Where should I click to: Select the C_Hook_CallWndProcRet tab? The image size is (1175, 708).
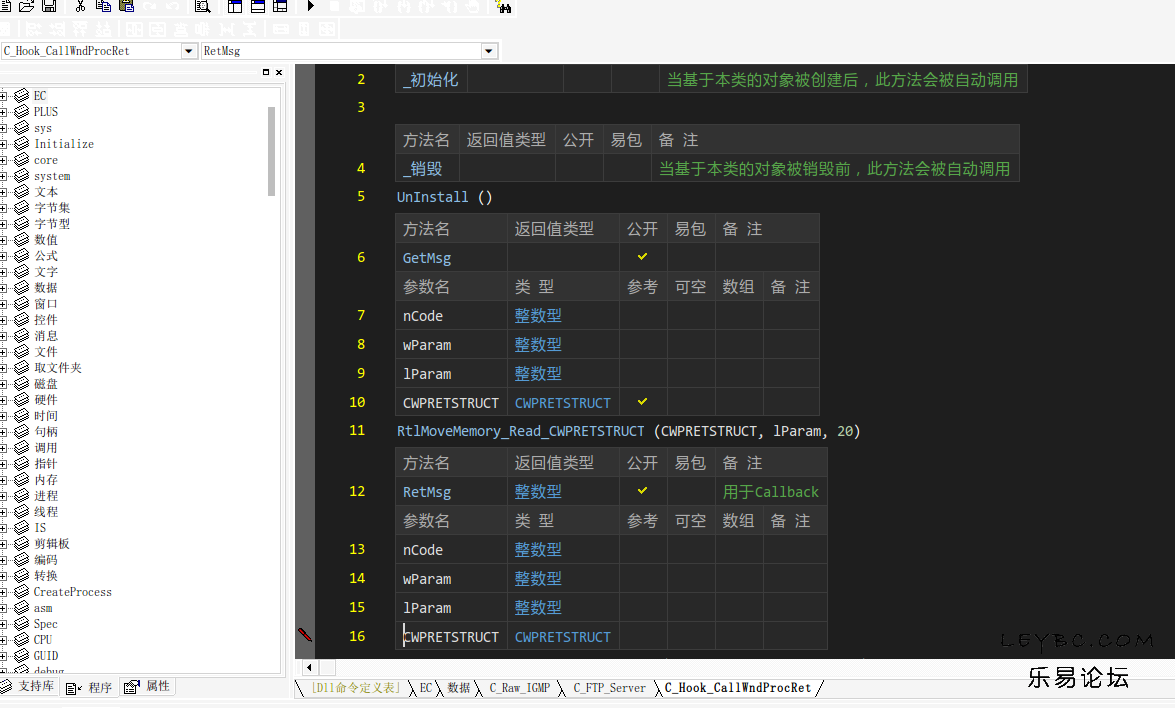[x=737, y=688]
